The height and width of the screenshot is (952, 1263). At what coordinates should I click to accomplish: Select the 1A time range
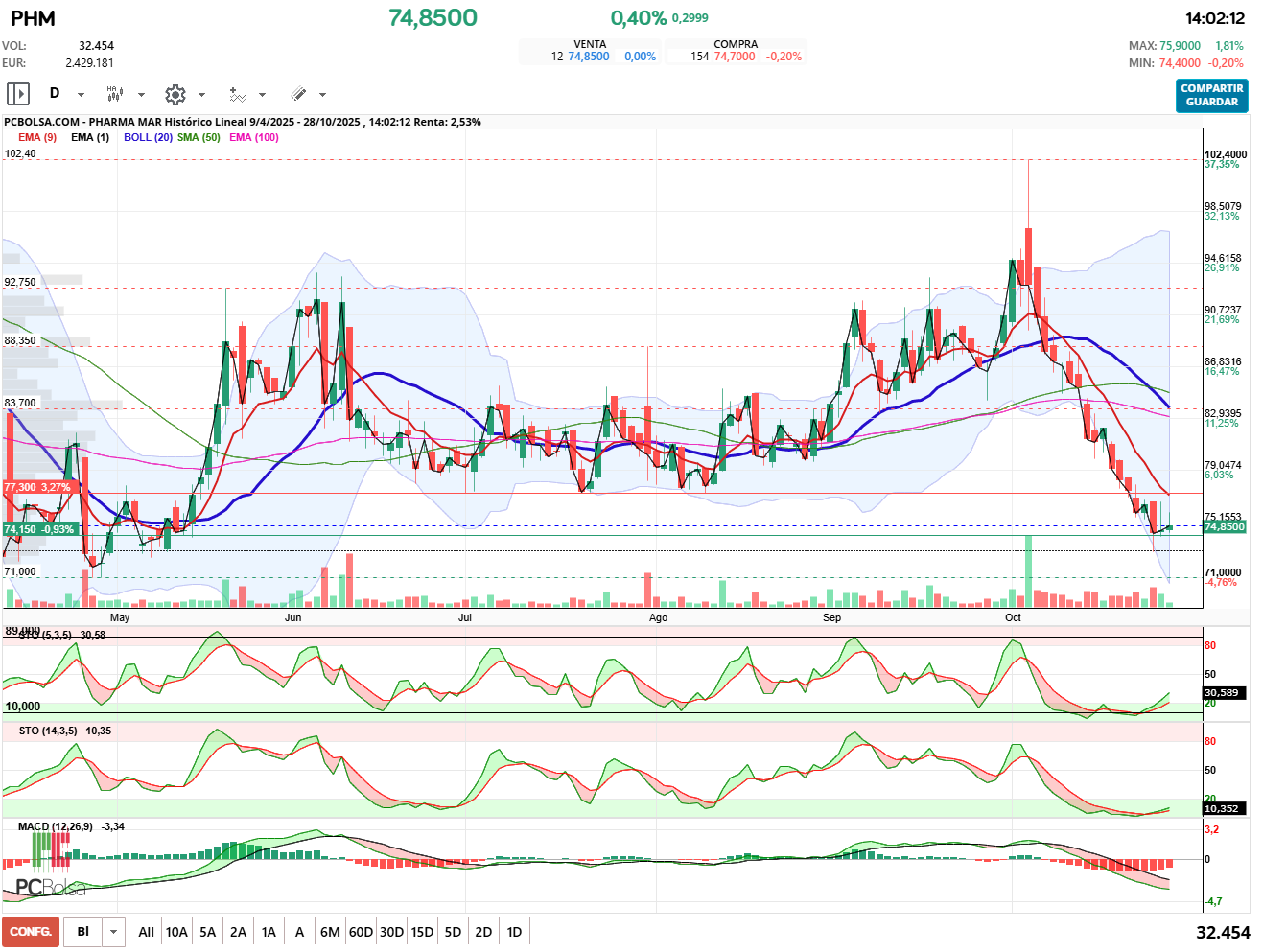pyautogui.click(x=269, y=932)
